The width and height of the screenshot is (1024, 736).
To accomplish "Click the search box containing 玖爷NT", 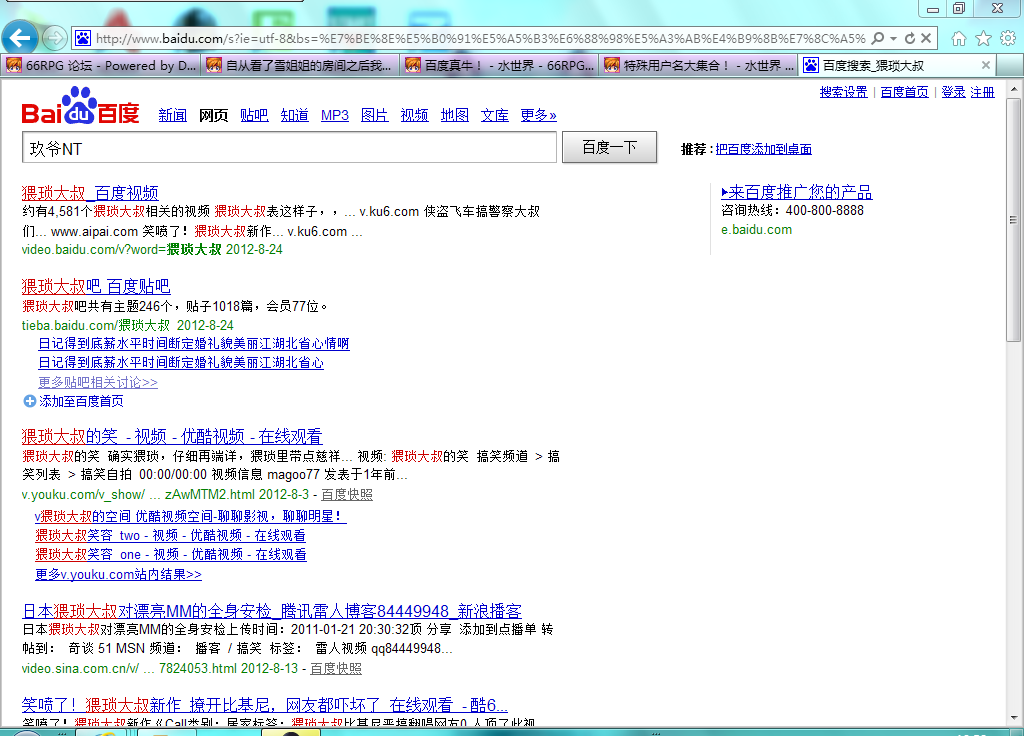I will [x=289, y=148].
